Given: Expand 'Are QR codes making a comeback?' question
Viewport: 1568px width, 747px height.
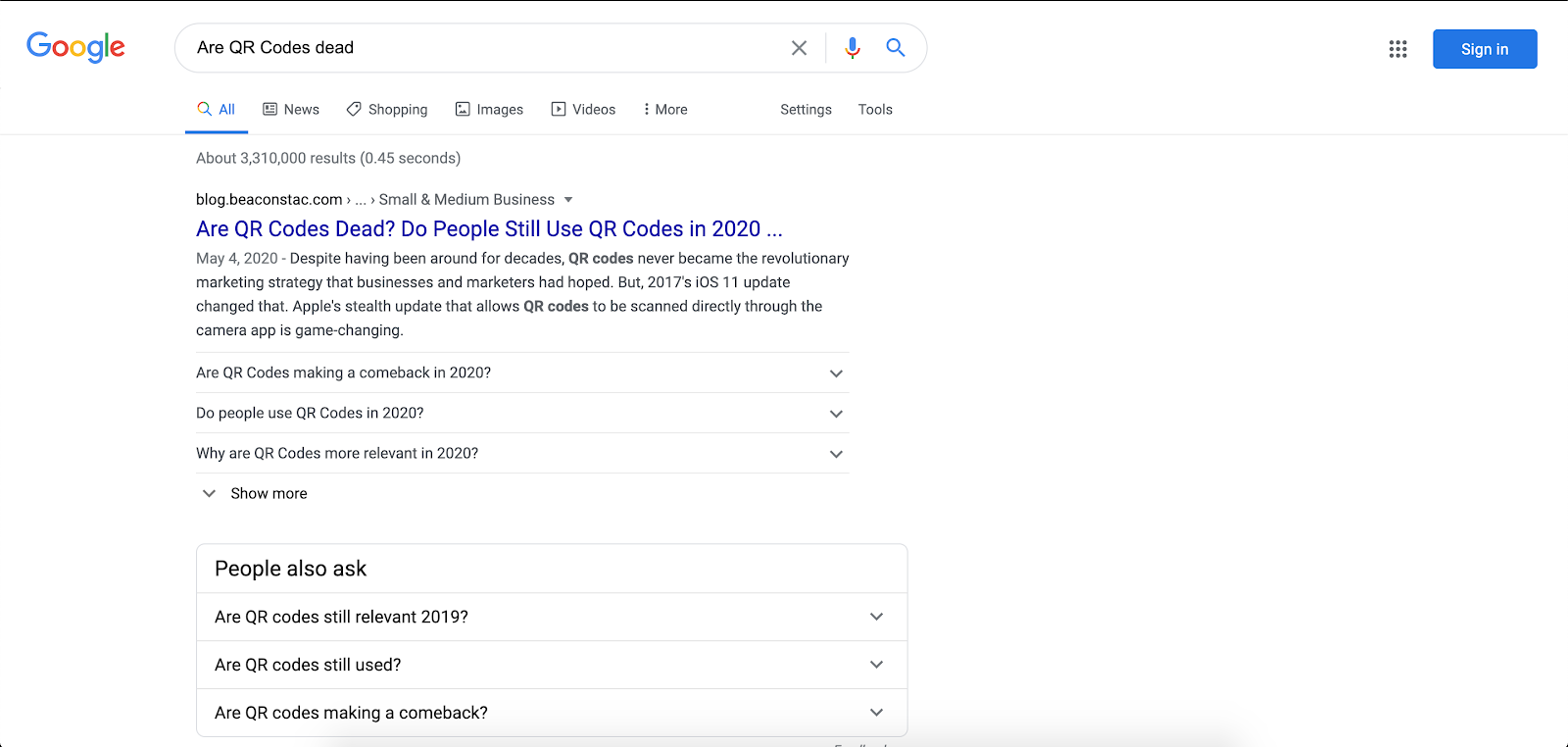Looking at the screenshot, I should pos(552,713).
